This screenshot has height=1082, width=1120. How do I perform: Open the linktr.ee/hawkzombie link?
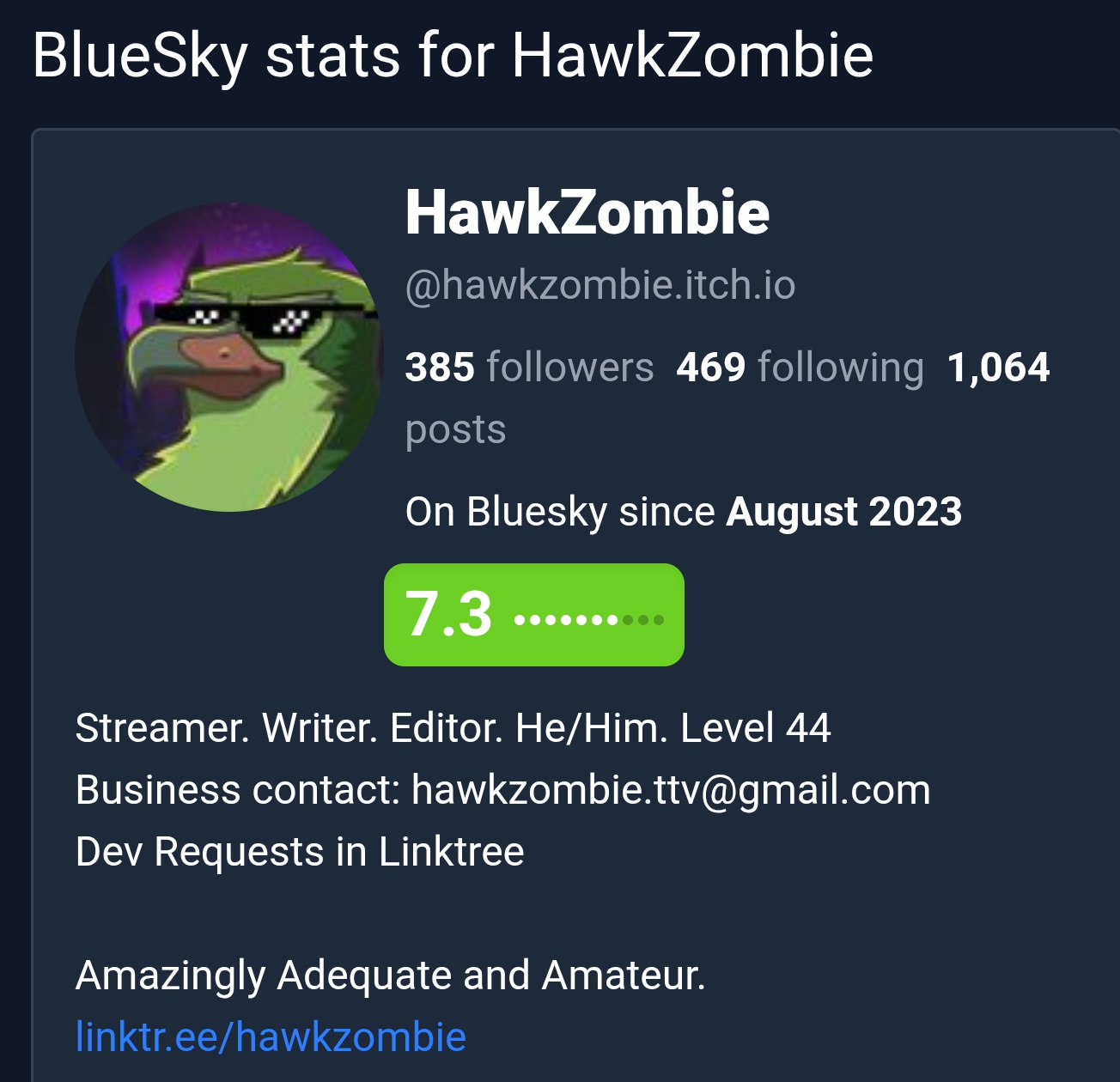[x=271, y=1036]
